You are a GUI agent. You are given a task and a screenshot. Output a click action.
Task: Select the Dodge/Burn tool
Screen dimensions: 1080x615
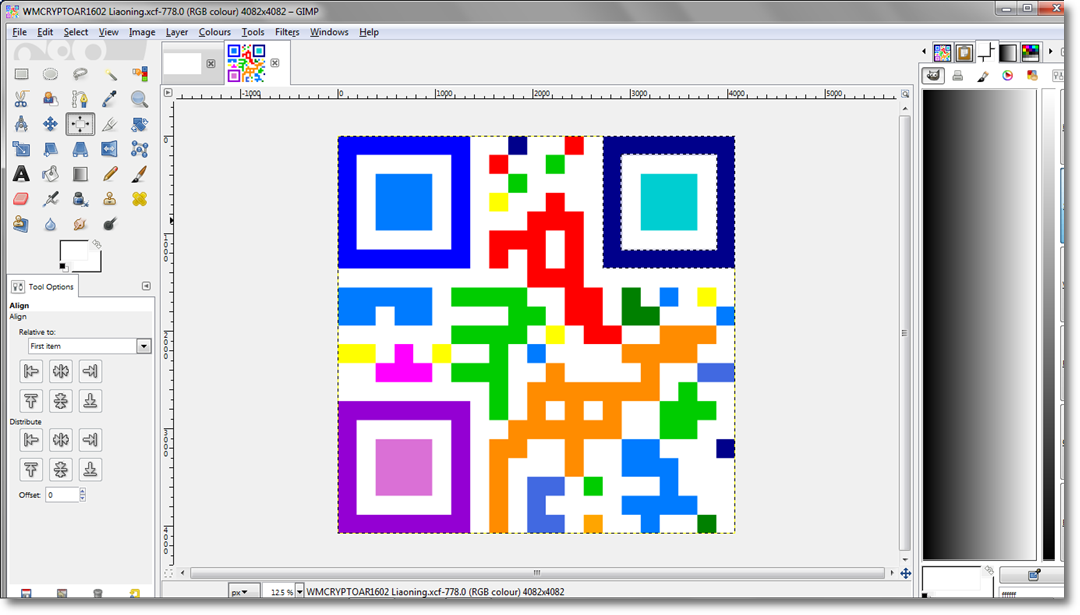point(110,224)
